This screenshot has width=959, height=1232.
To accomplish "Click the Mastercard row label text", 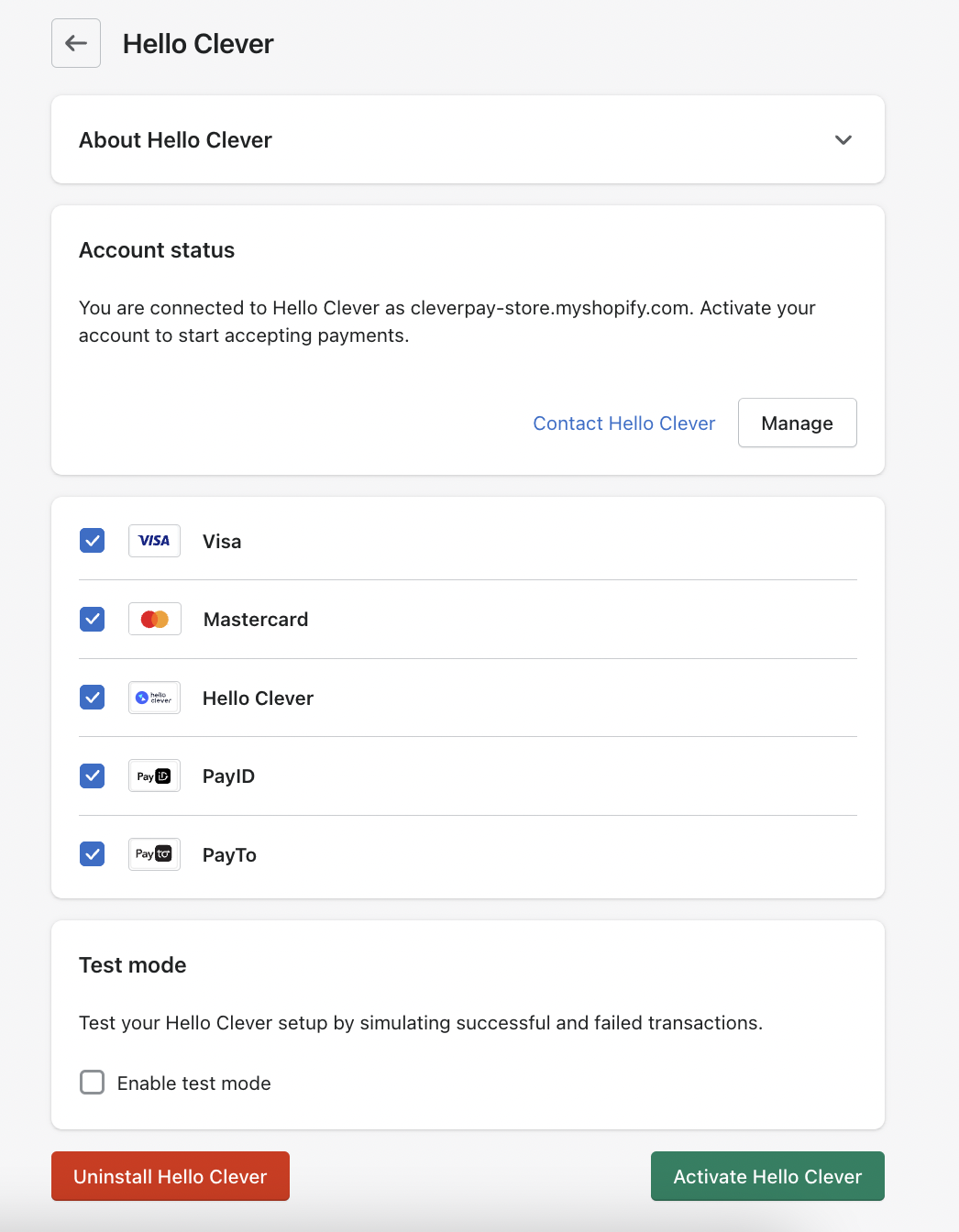I will tap(256, 620).
